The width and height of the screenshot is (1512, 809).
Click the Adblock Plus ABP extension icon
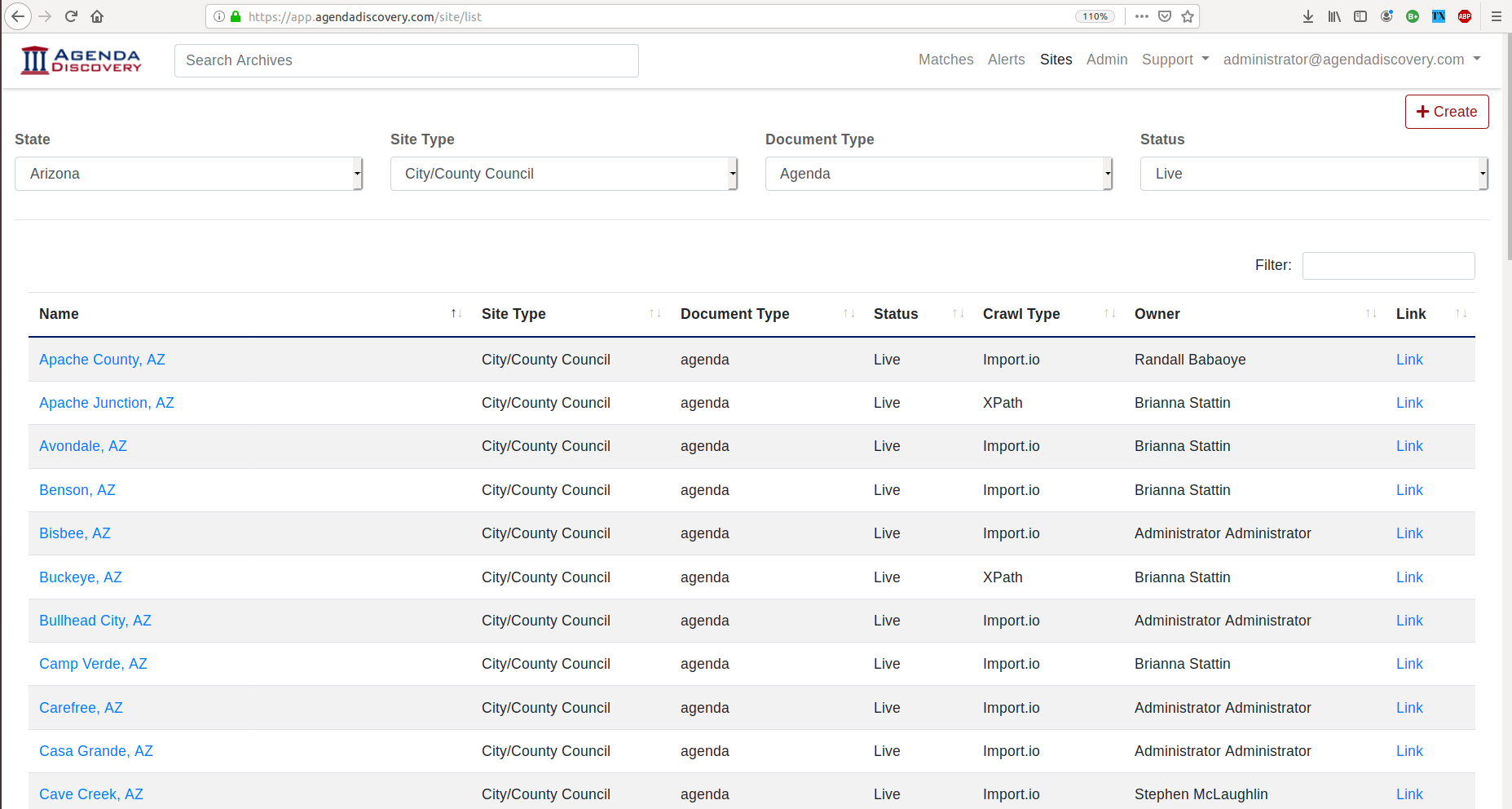coord(1465,16)
